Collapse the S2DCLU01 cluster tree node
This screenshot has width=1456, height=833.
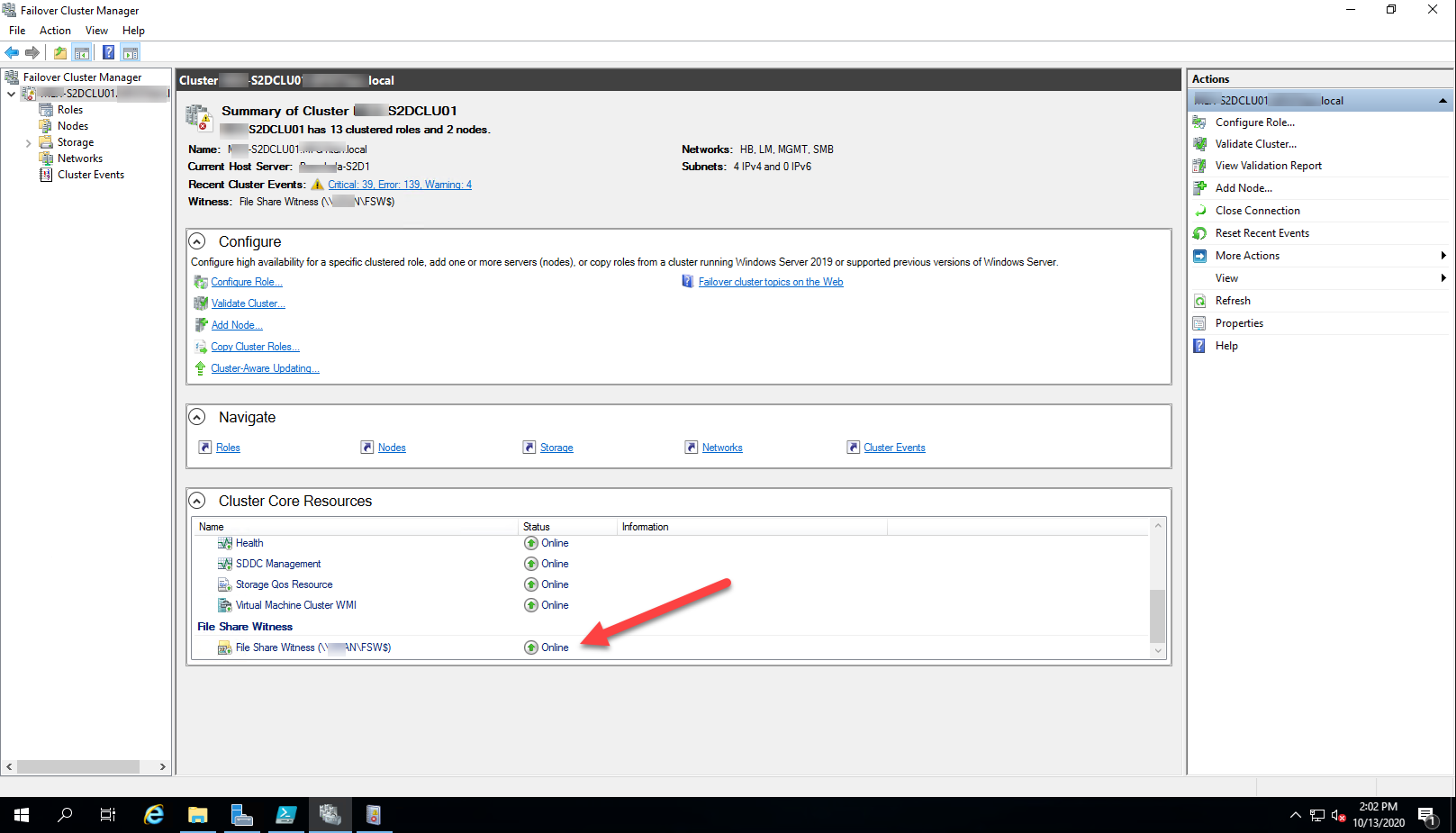[11, 94]
